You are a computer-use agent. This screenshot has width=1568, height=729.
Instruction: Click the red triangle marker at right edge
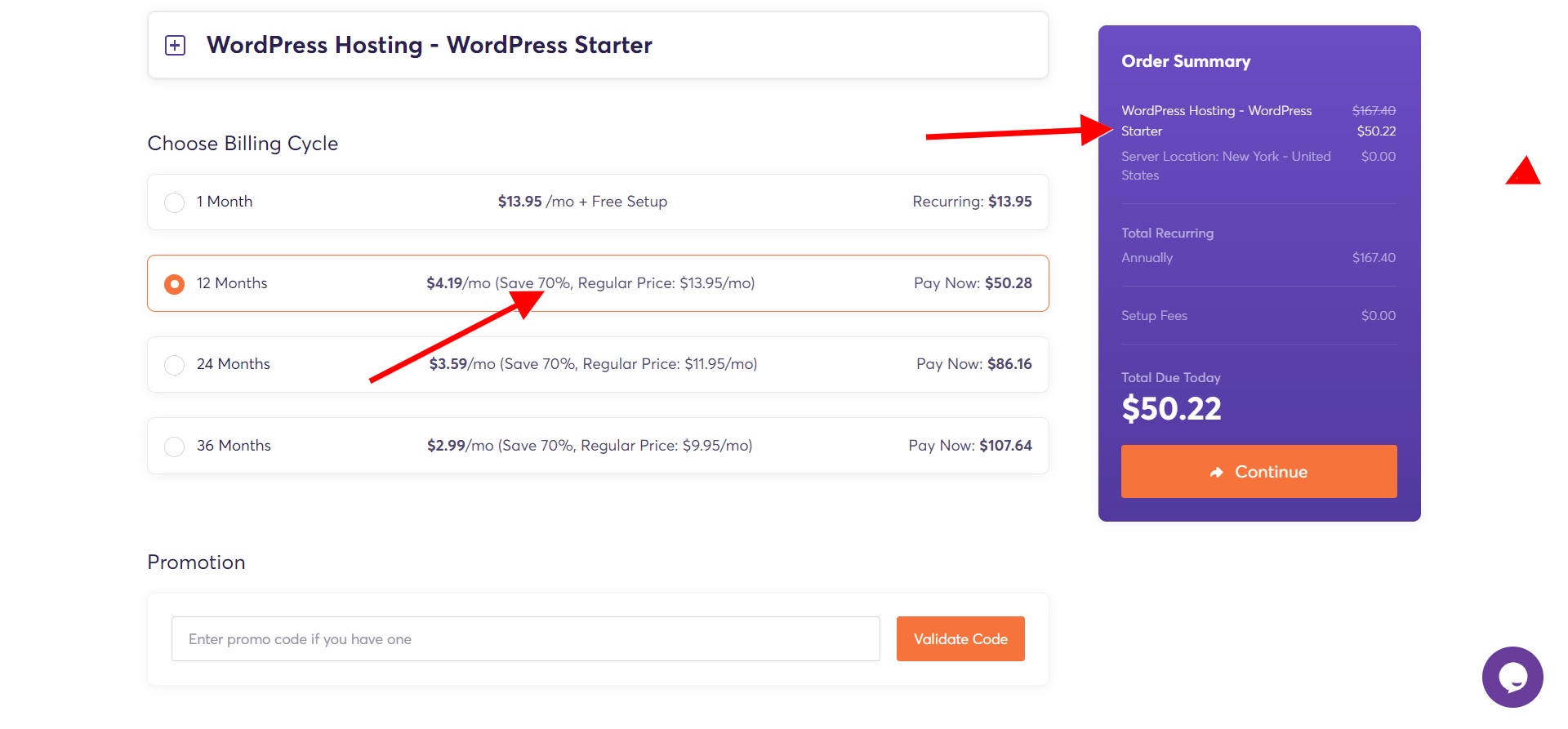pos(1523,171)
